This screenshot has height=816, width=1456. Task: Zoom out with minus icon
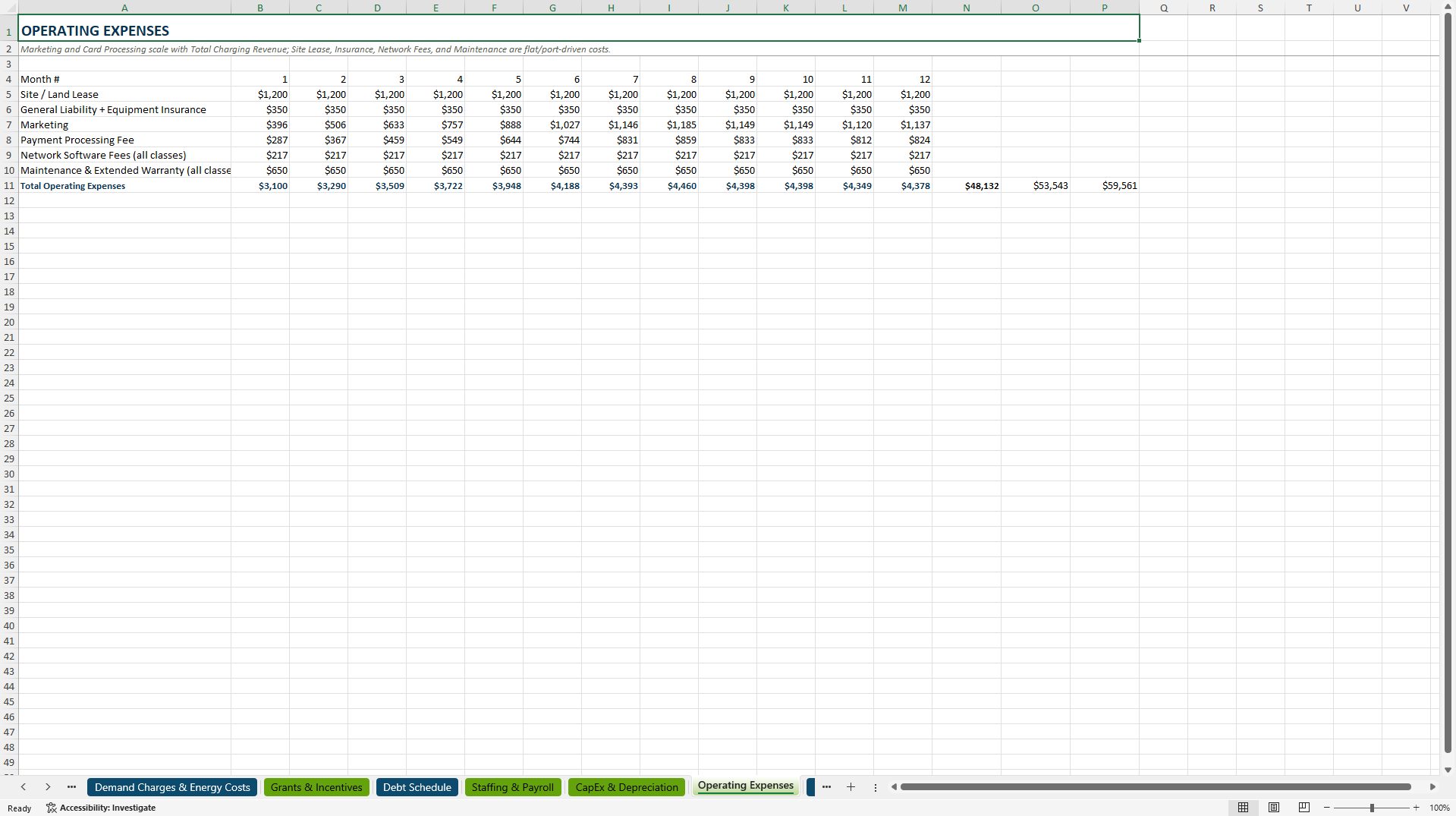point(1327,808)
